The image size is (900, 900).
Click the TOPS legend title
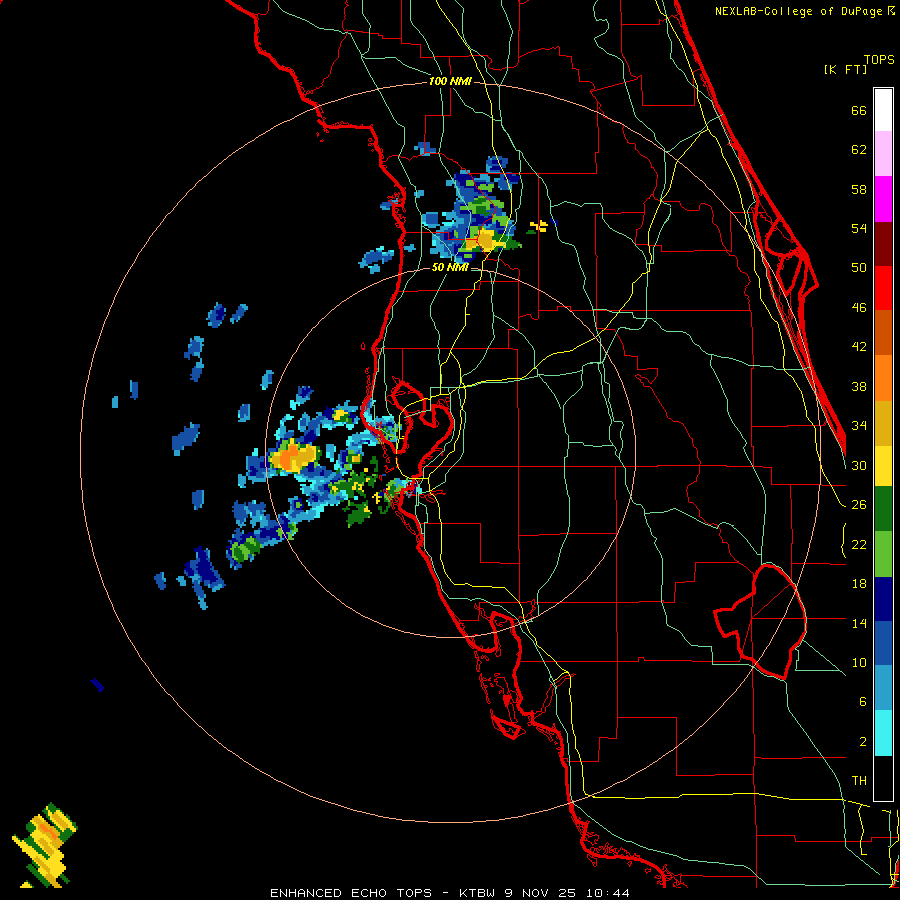879,59
